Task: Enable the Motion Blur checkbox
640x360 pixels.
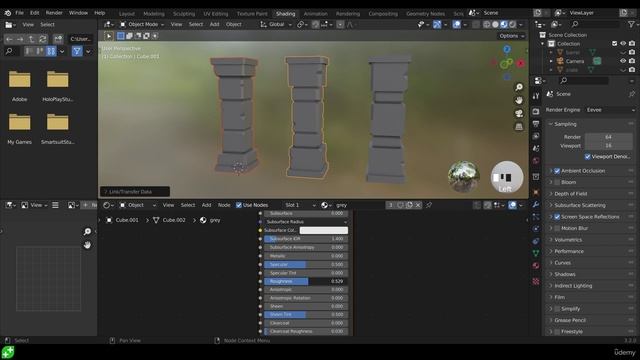Action: 557,228
